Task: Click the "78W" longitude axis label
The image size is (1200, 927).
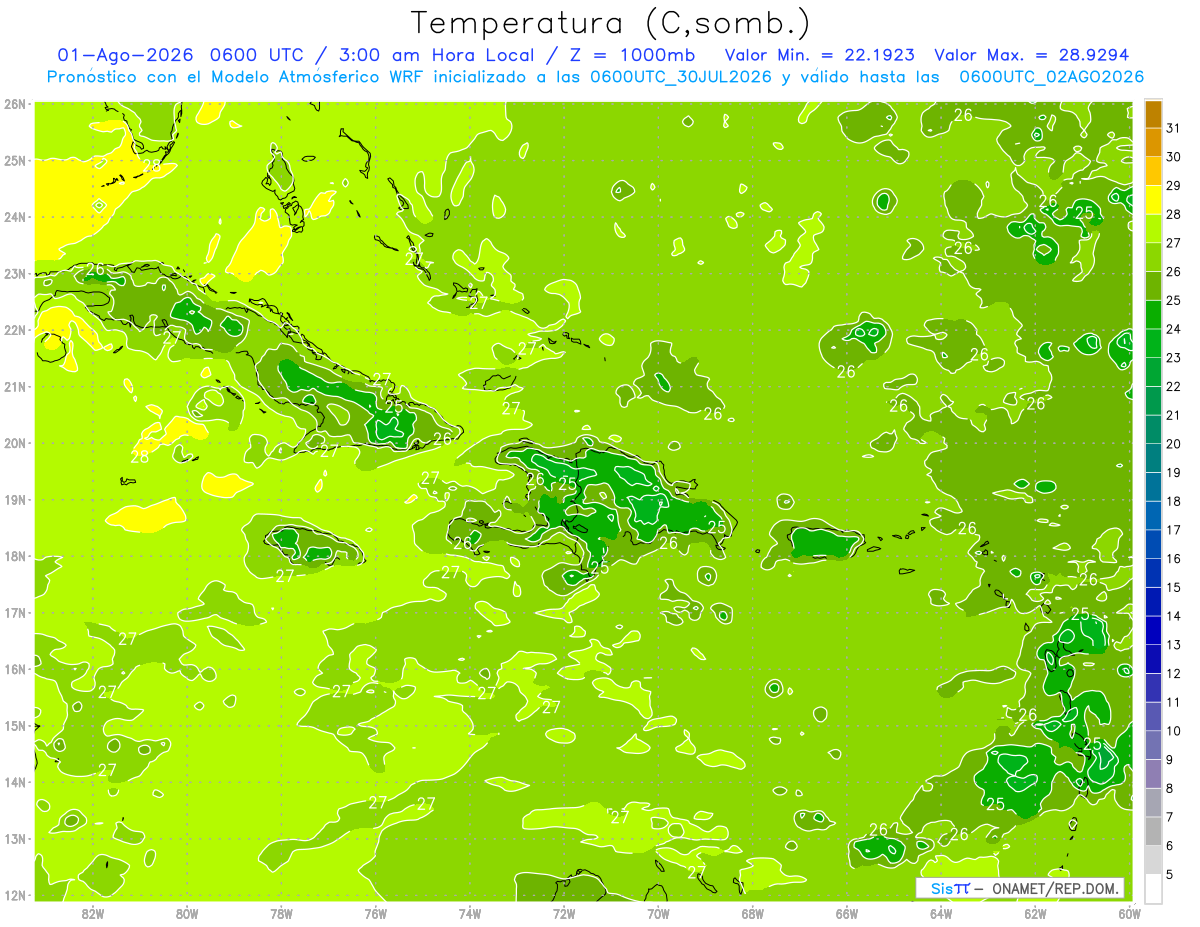Action: 281,913
